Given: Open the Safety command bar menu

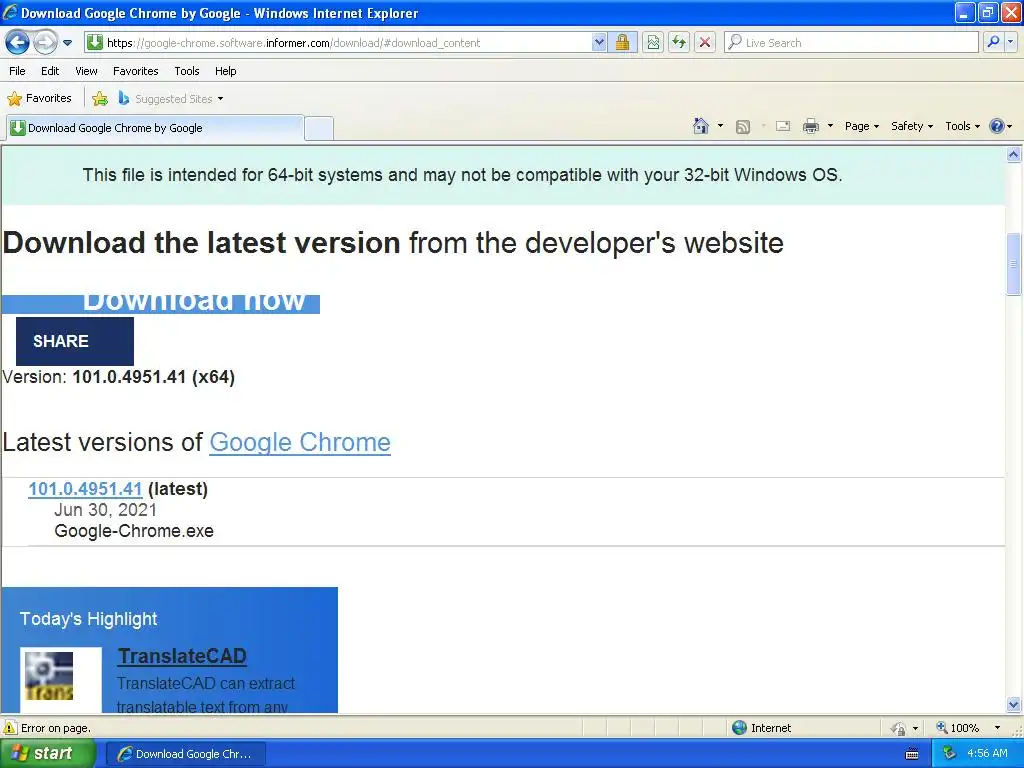Looking at the screenshot, I should click(912, 126).
